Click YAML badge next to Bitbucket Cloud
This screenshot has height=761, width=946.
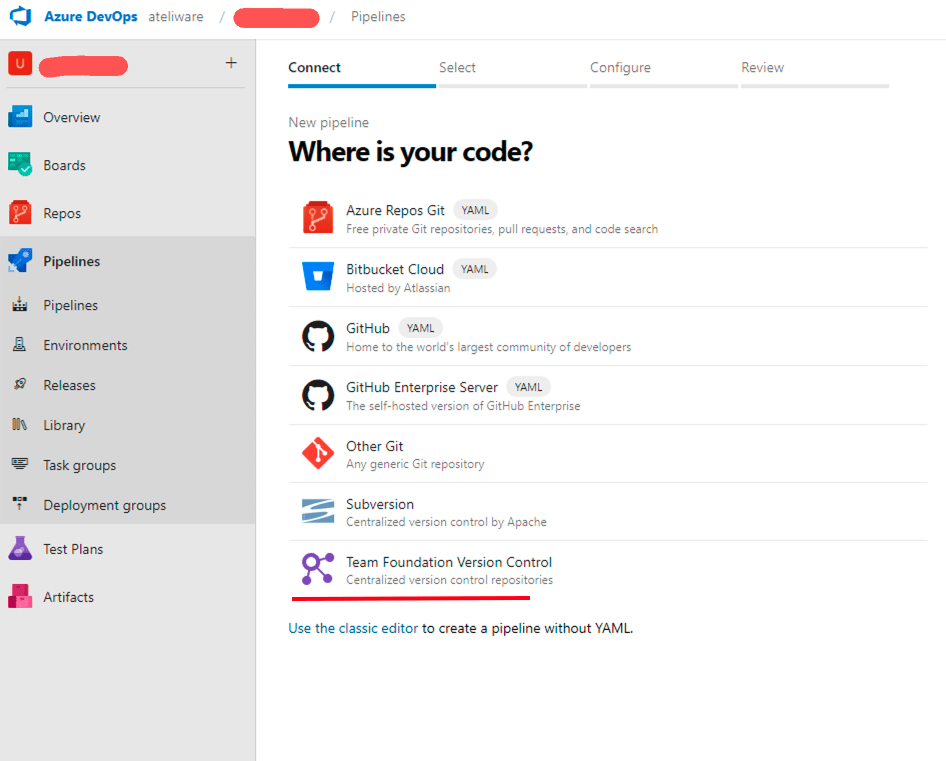475,269
